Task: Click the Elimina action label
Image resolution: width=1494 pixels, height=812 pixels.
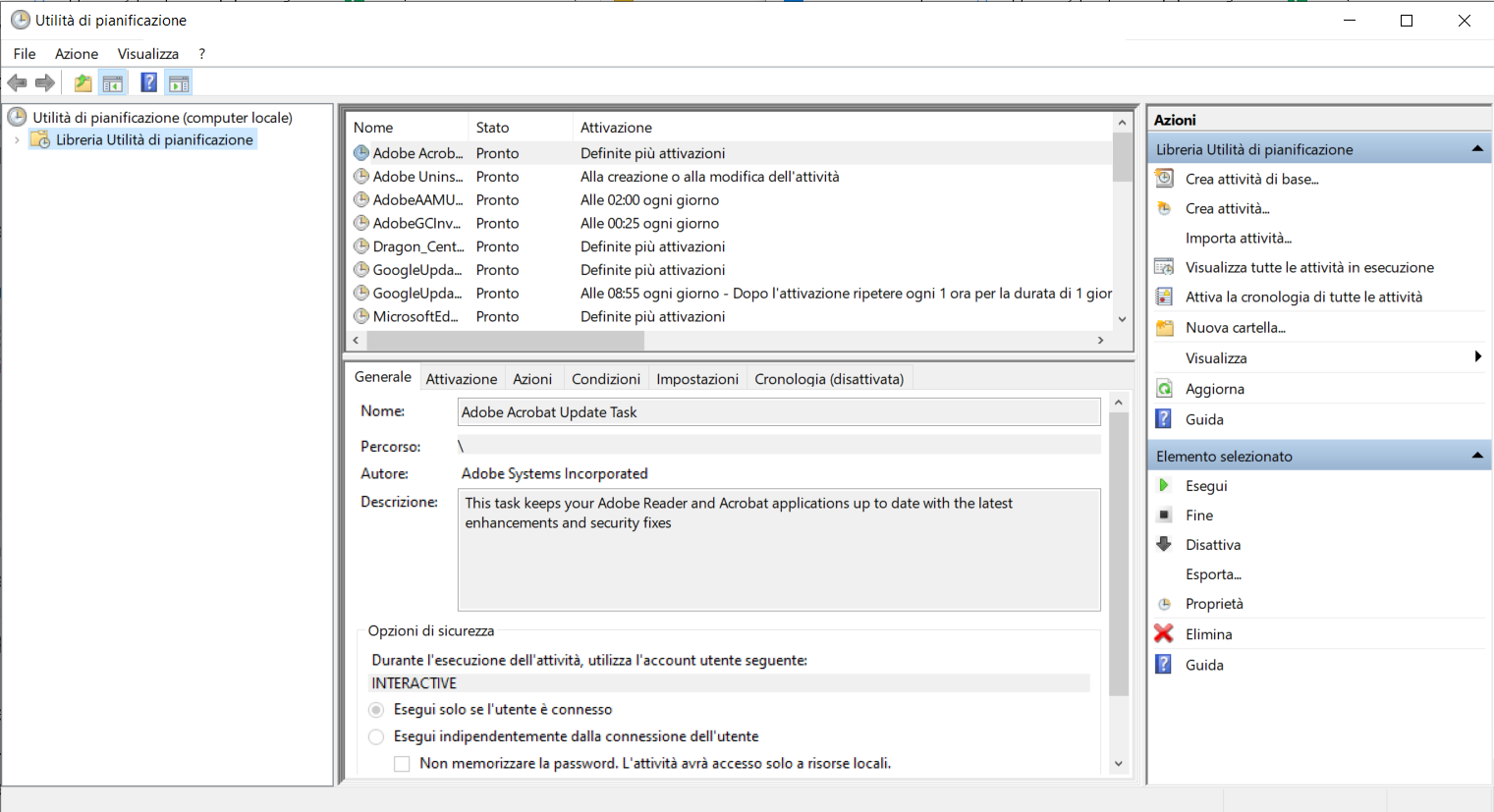Action: 1208,634
